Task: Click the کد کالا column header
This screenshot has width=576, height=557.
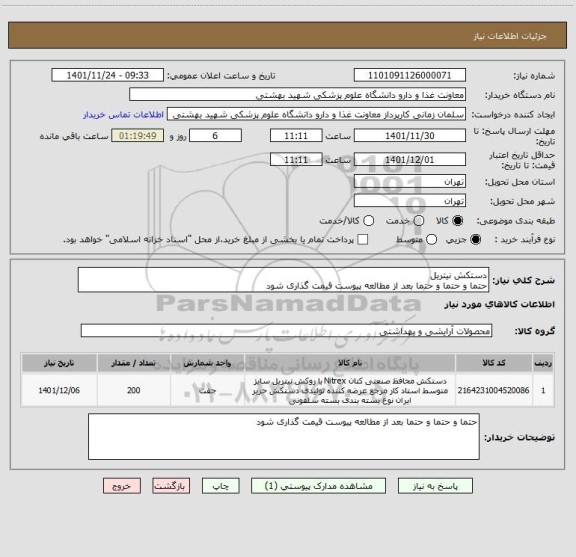Action: (494, 363)
